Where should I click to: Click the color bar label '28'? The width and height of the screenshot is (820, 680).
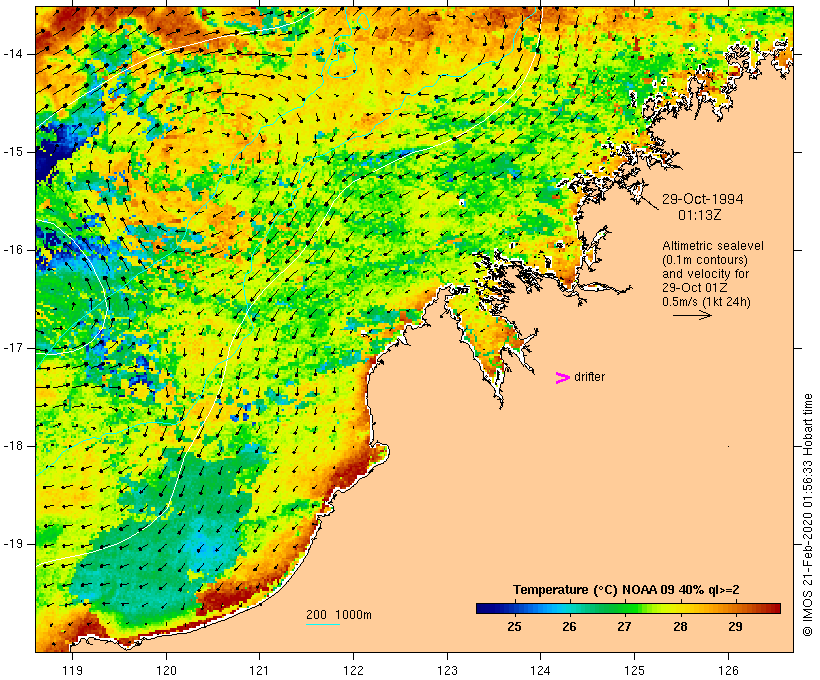click(680, 627)
